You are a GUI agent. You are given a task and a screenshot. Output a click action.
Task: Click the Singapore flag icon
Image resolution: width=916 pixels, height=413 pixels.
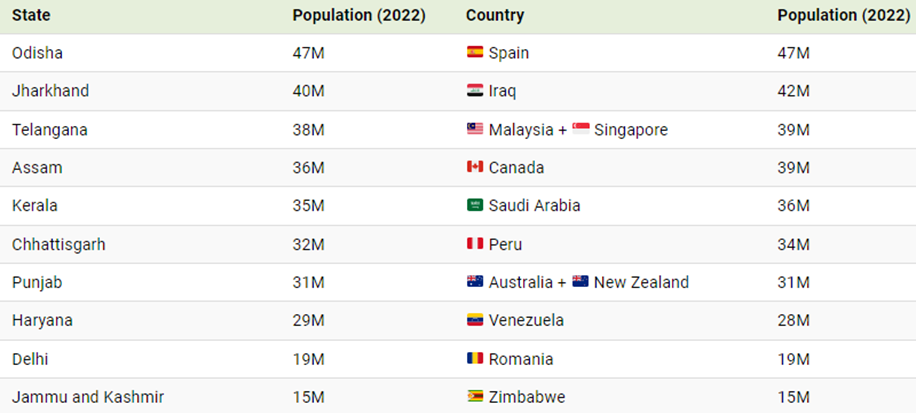point(581,129)
